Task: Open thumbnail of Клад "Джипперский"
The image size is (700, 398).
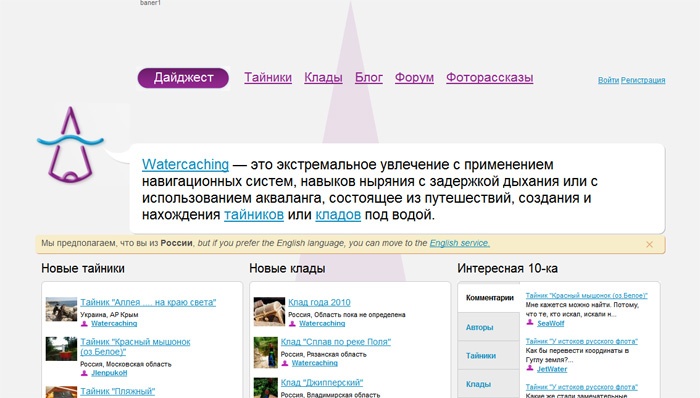Action: (x=266, y=388)
